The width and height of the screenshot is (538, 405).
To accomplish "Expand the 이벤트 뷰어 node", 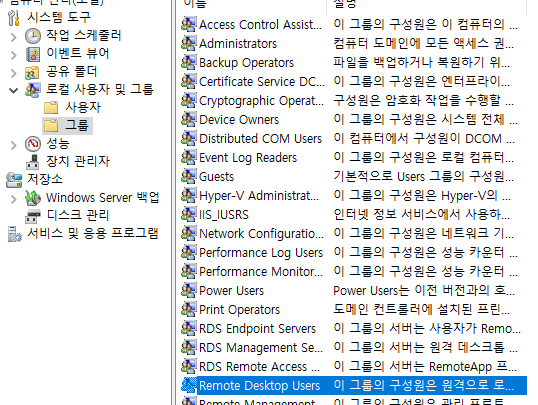I will coord(14,55).
